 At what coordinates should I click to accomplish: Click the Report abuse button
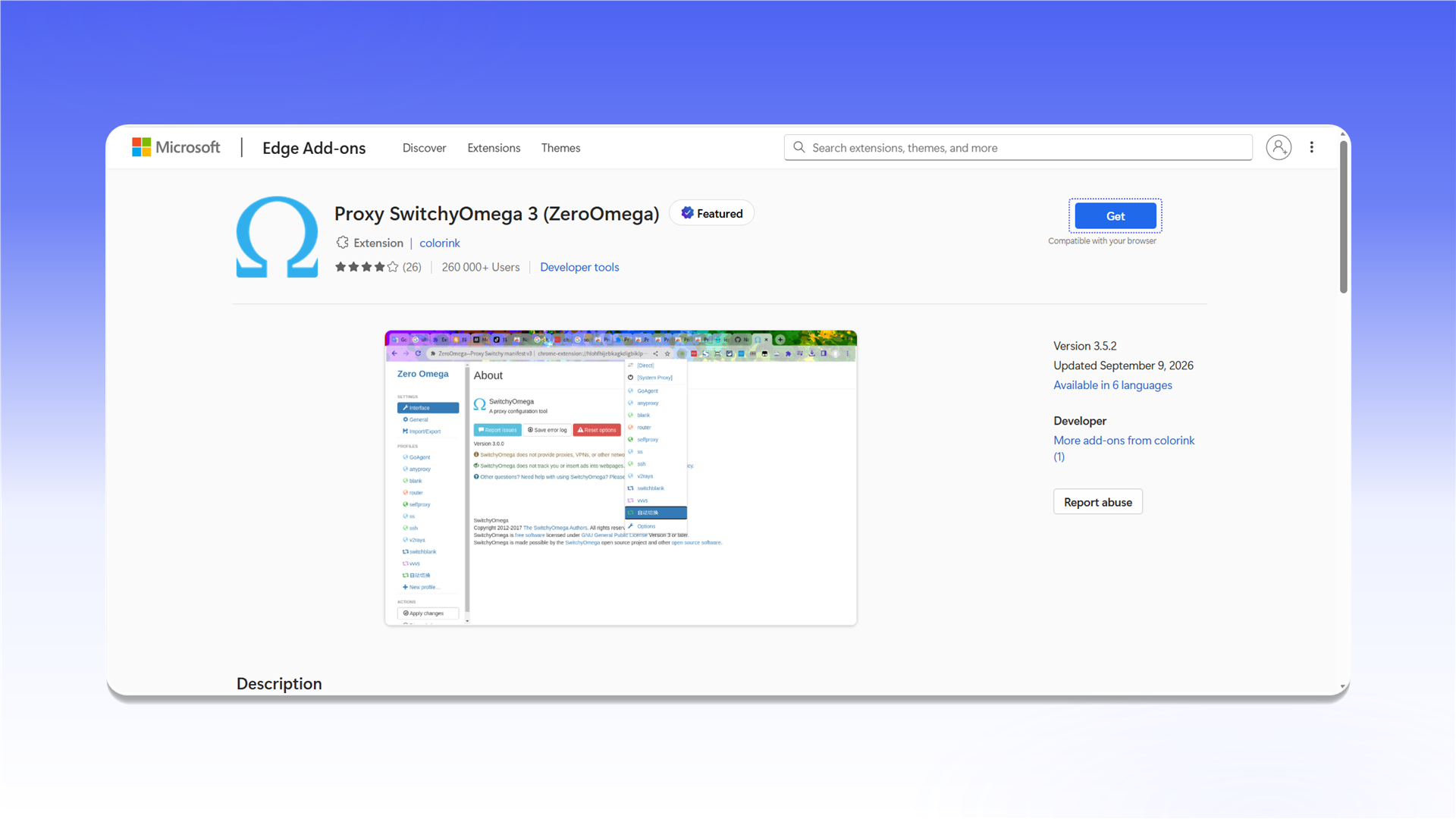[1097, 502]
